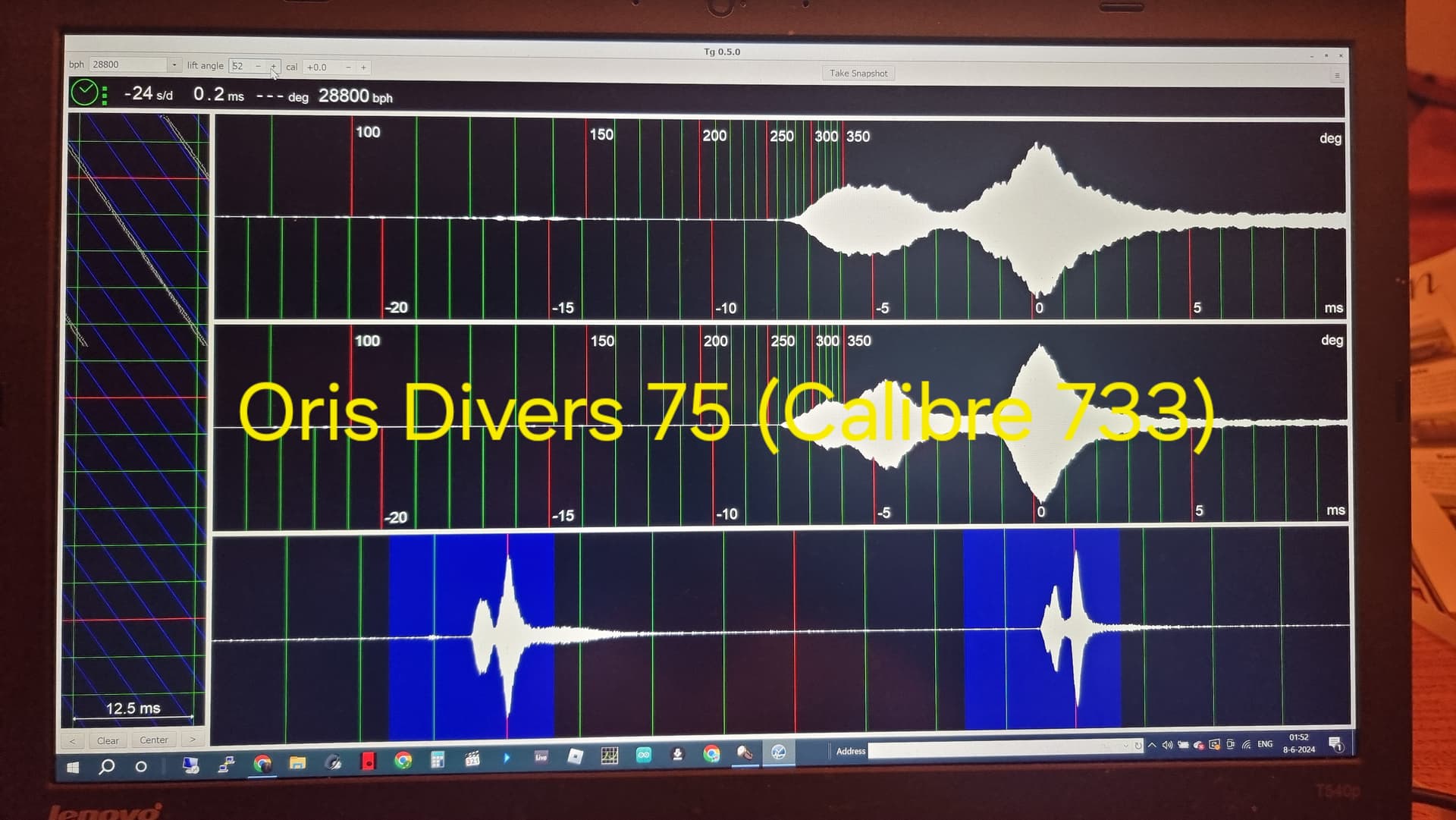1456x820 pixels.
Task: Open third Chrome icon on taskbar
Action: [x=711, y=753]
